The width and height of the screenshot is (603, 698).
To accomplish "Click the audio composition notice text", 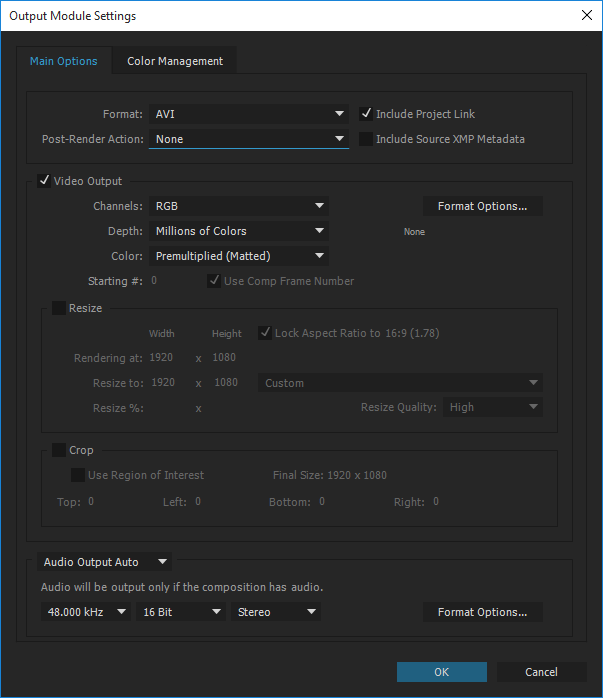I will (x=182, y=587).
